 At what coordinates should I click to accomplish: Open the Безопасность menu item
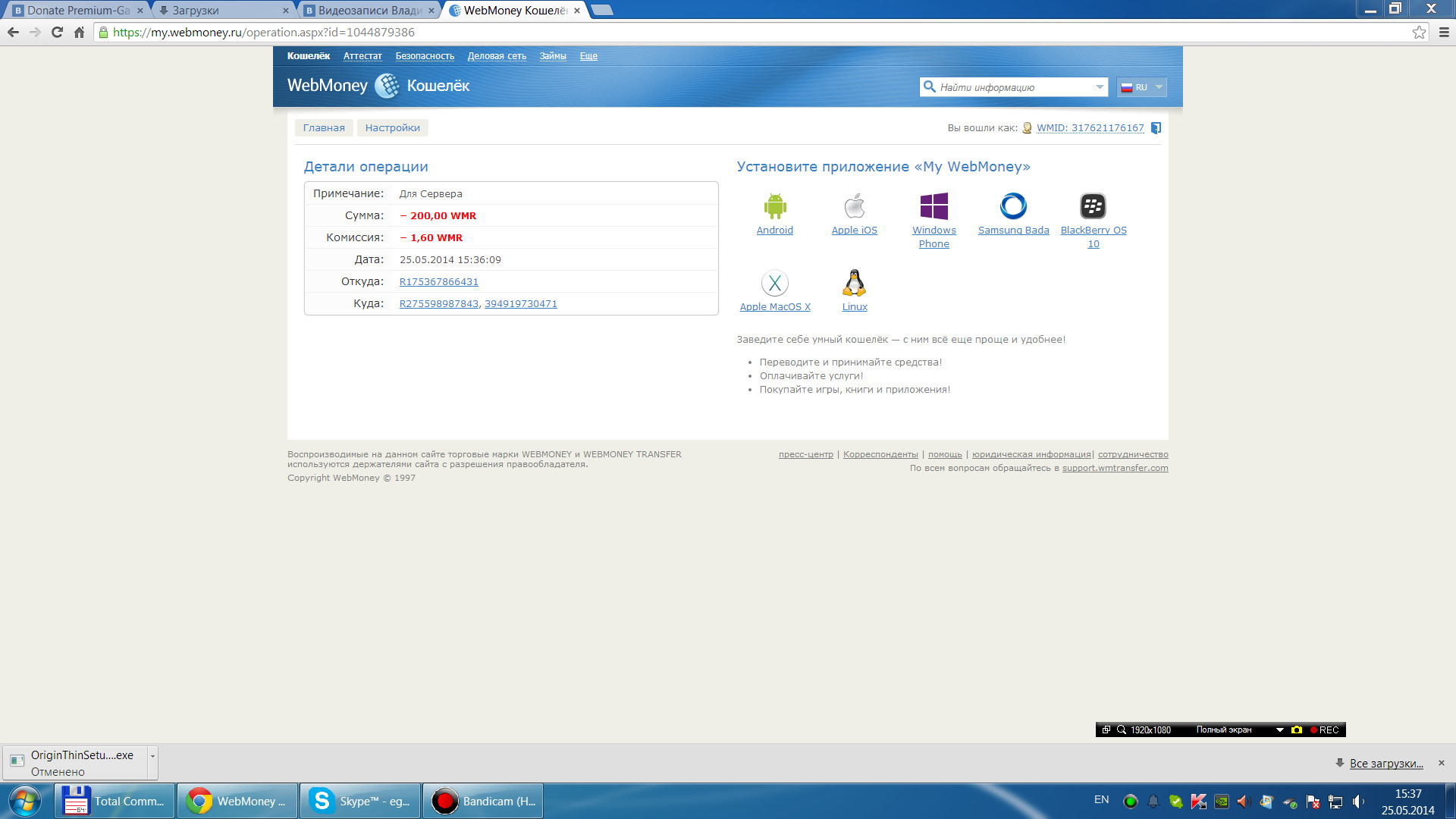pyautogui.click(x=425, y=56)
